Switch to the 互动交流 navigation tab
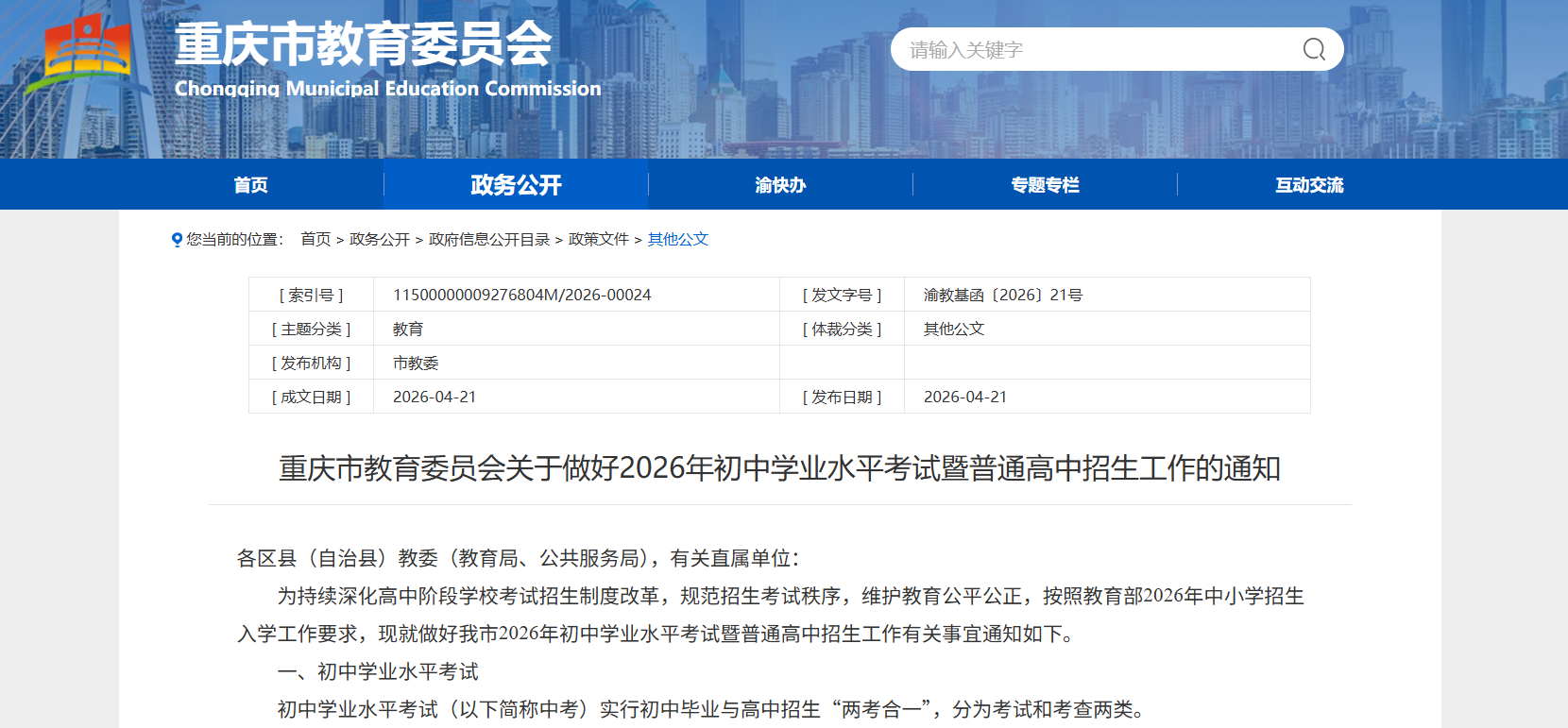The image size is (1568, 728). point(1309,185)
